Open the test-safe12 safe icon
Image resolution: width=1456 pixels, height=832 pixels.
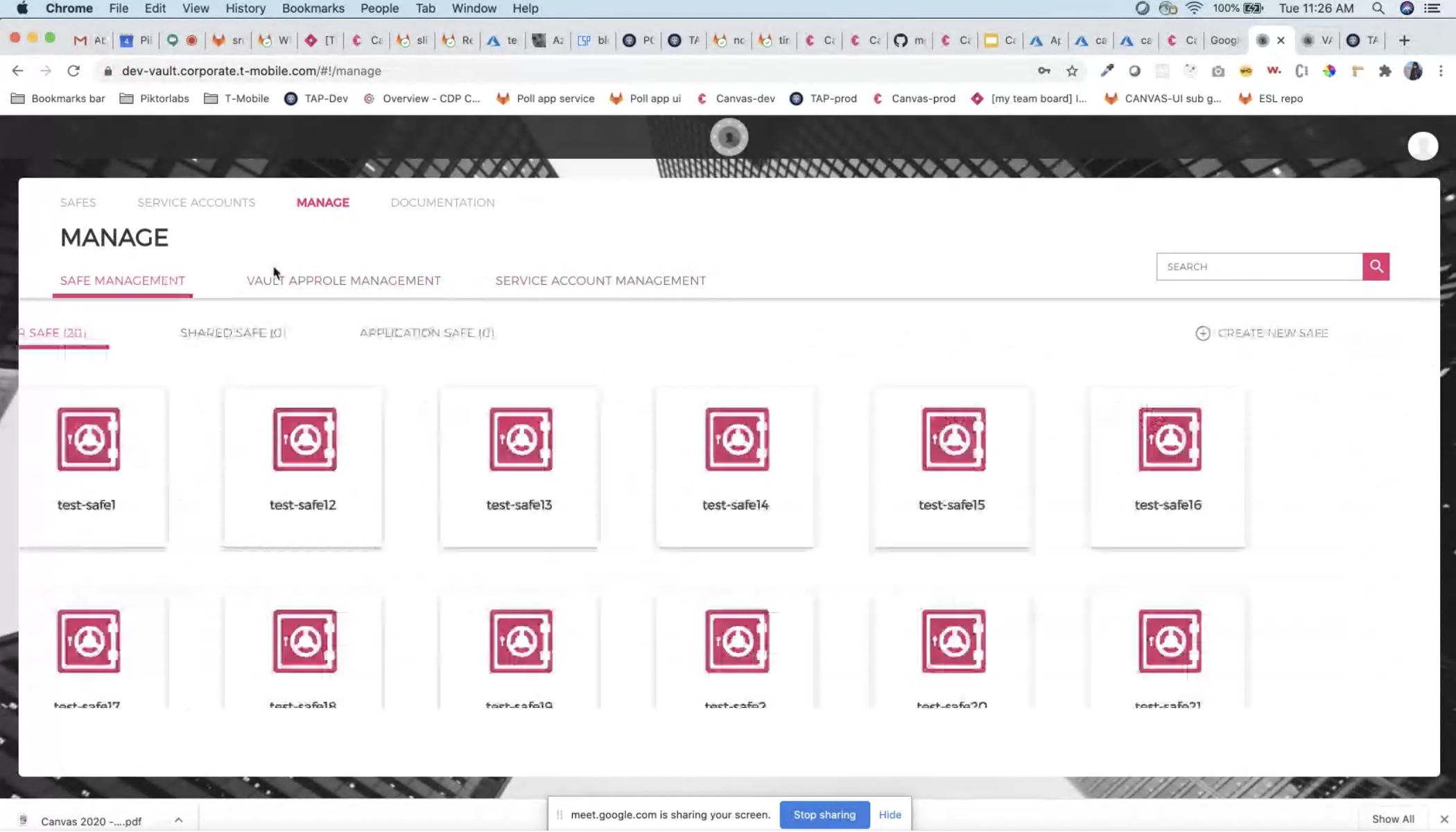pyautogui.click(x=304, y=440)
